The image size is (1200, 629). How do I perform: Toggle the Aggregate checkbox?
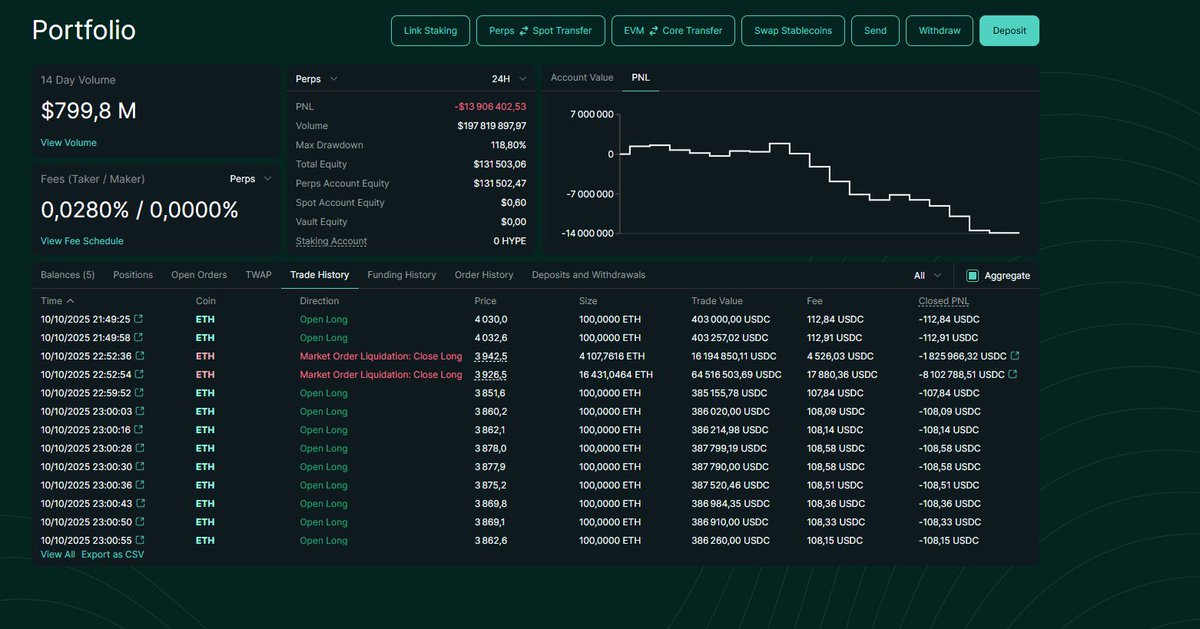(x=972, y=276)
